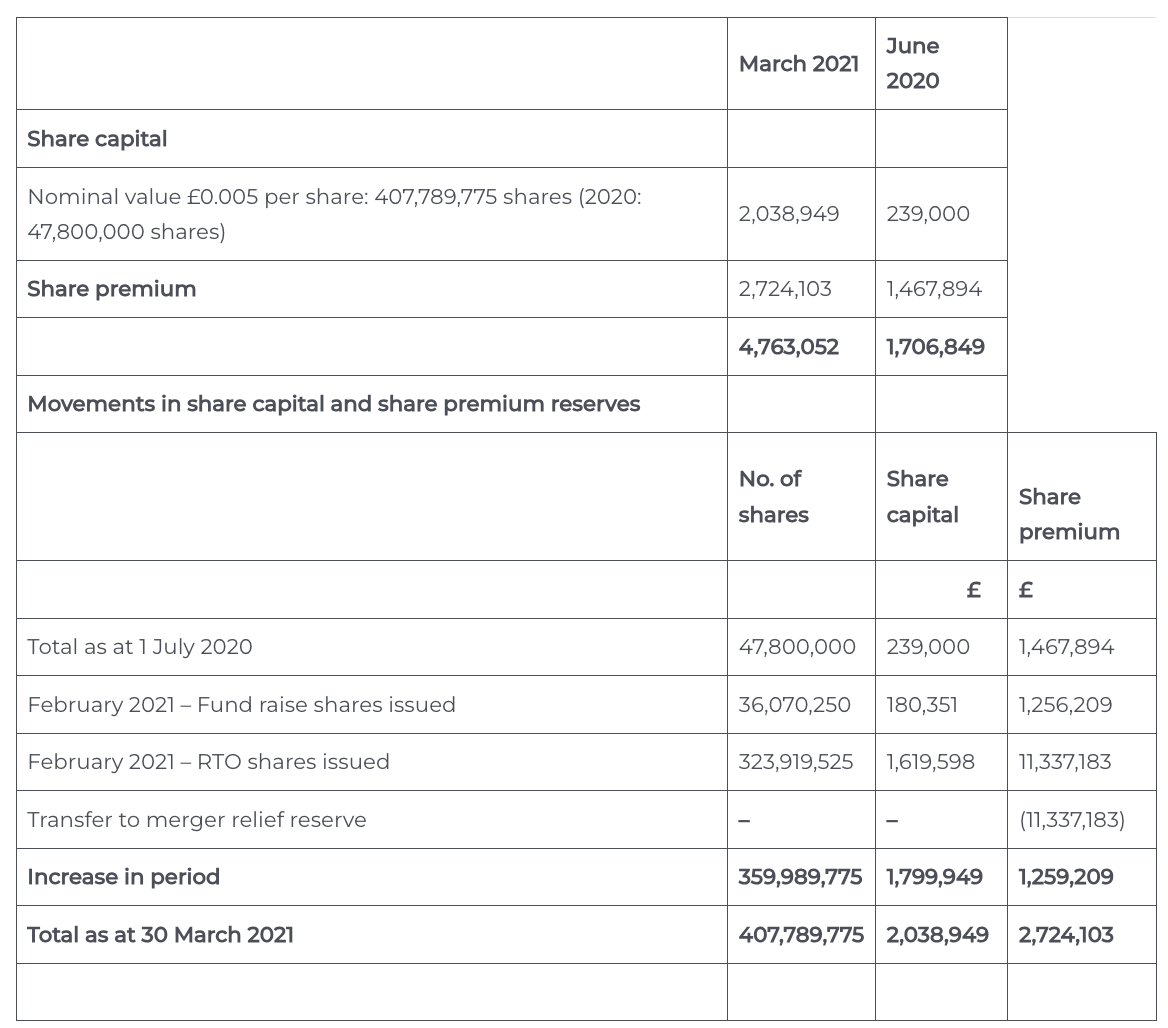Click the nominal value £0.005 per share description
1168x1028 pixels.
pyautogui.click(x=334, y=214)
